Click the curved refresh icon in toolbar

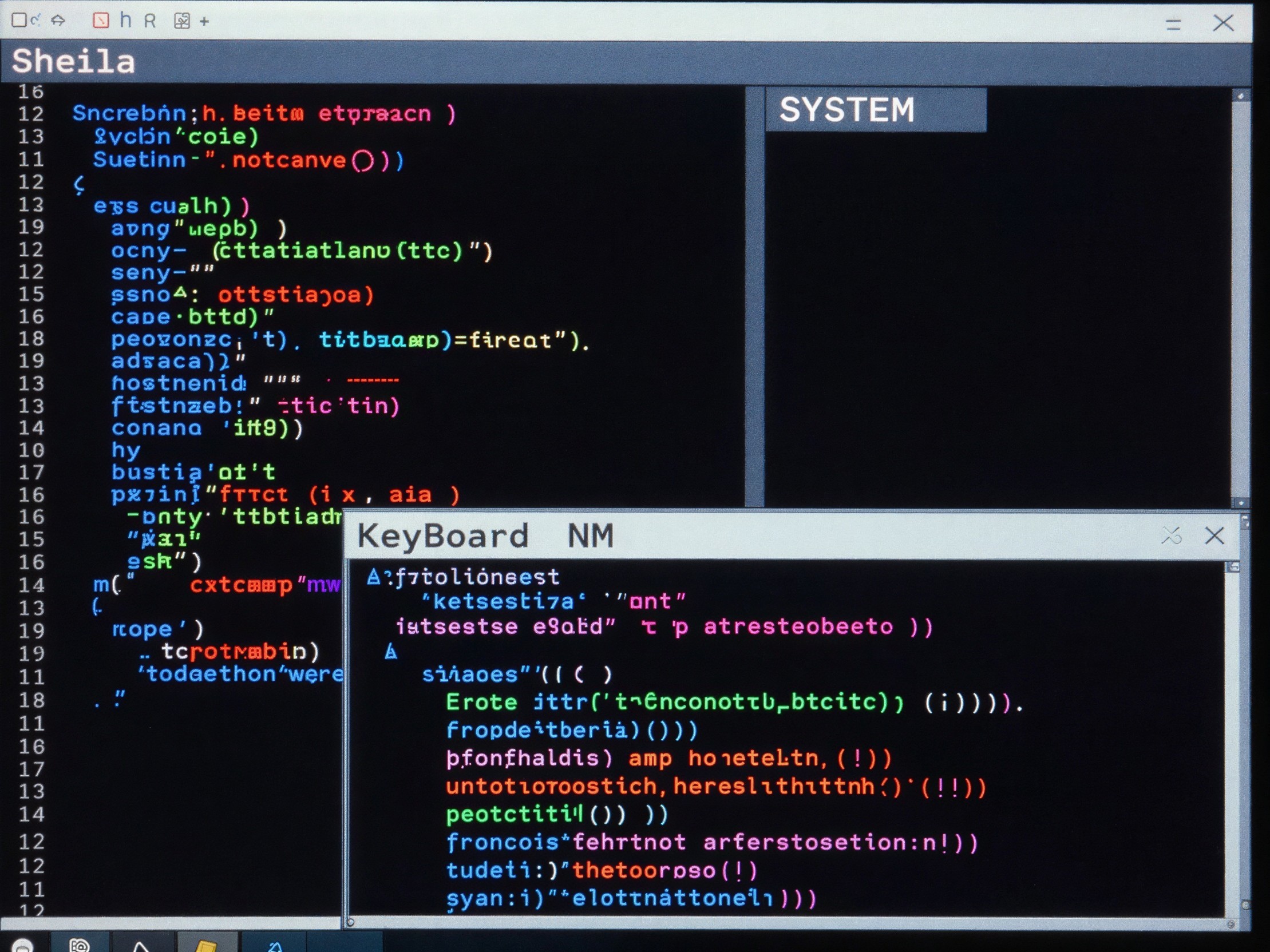click(x=35, y=21)
